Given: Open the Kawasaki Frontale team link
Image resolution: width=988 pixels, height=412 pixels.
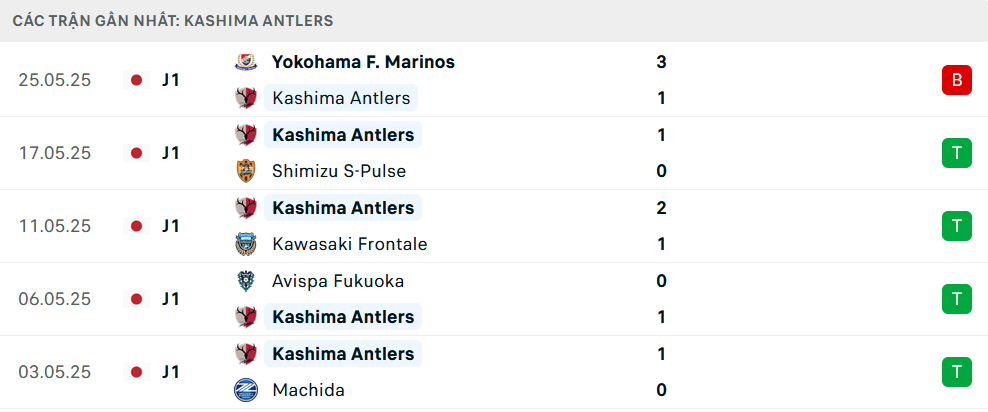Looking at the screenshot, I should 349,244.
